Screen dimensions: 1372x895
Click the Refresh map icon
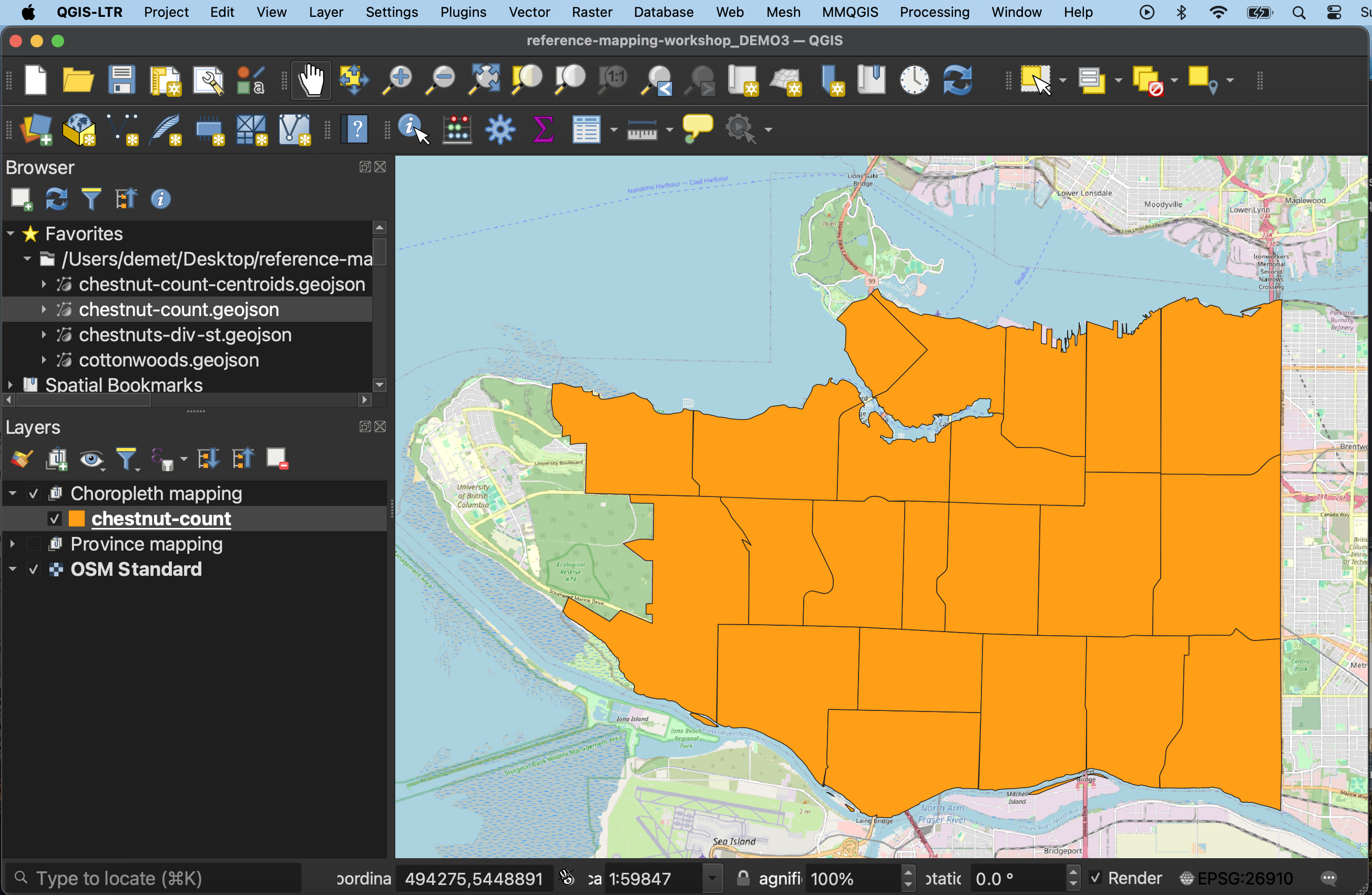point(958,79)
